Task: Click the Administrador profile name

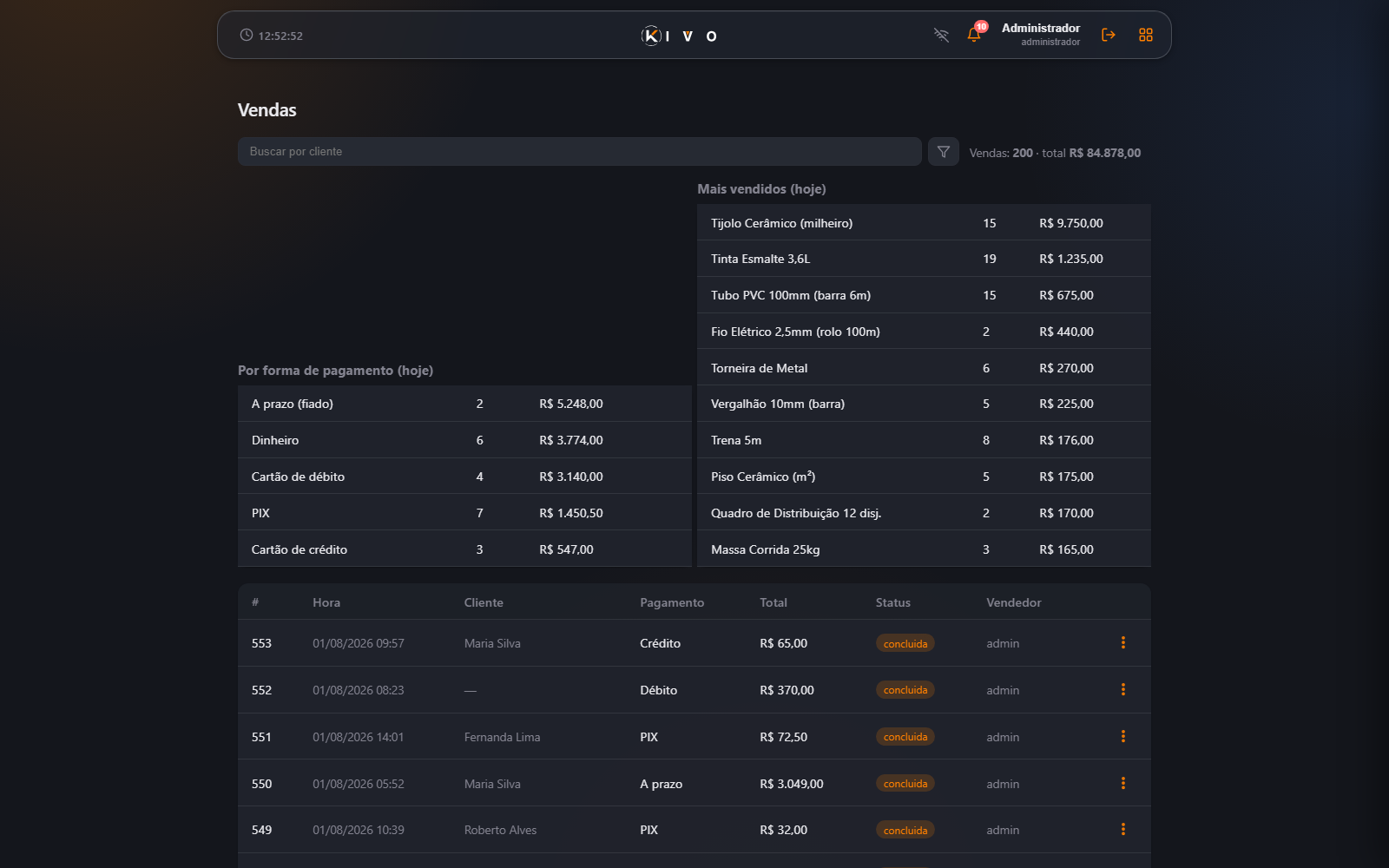Action: 1040,29
